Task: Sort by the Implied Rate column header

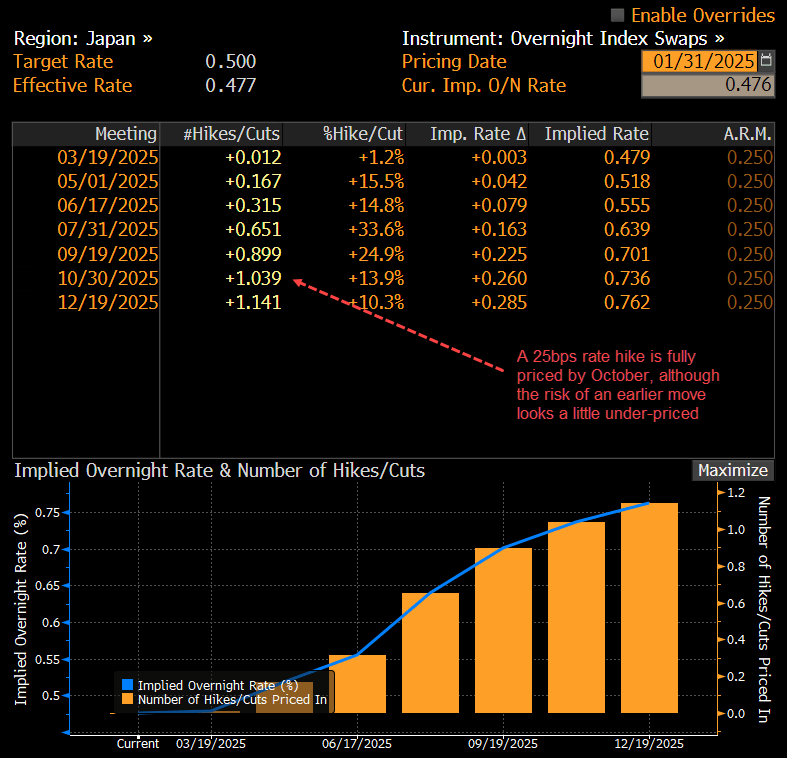Action: (590, 134)
